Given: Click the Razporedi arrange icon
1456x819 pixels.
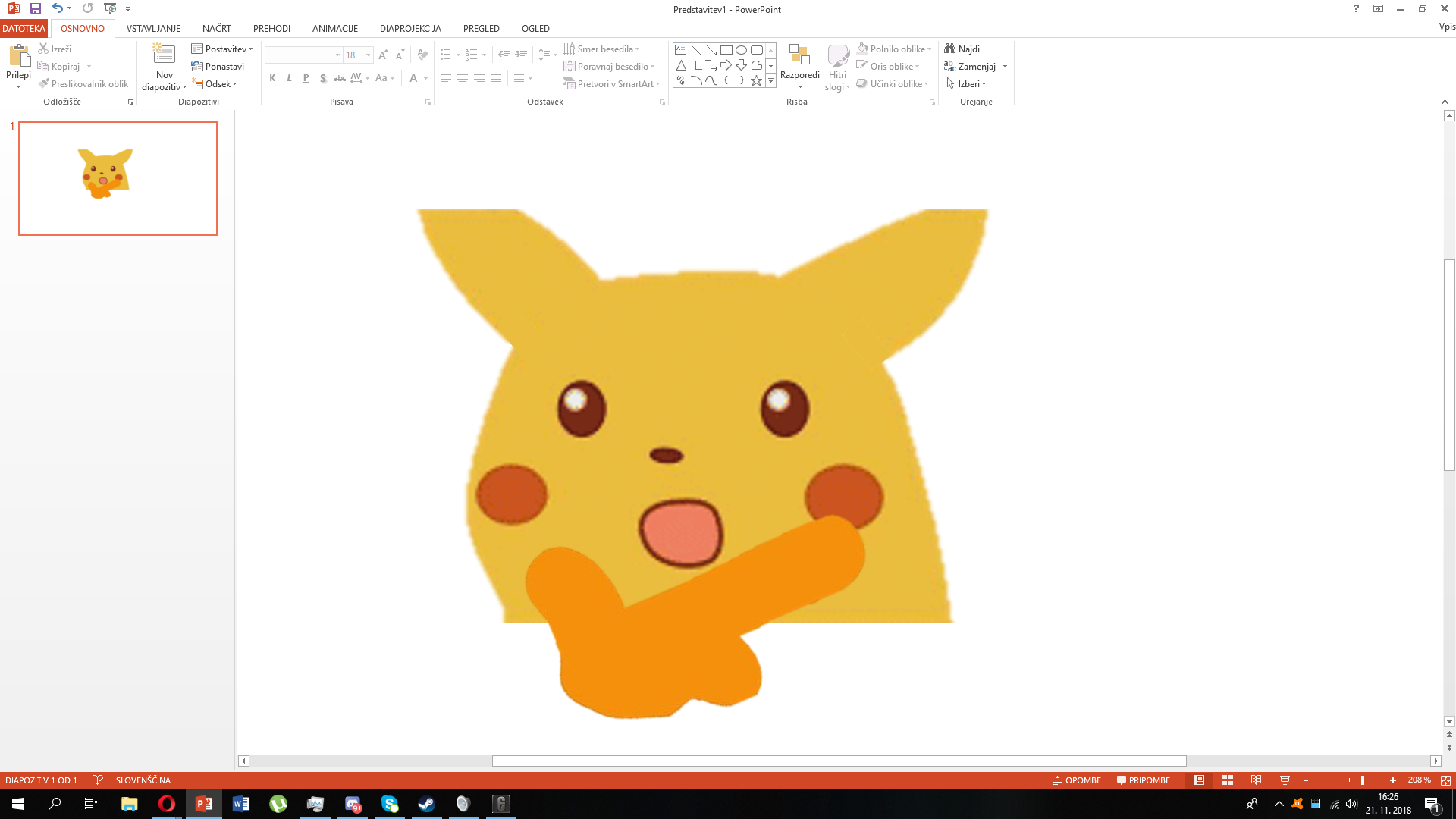Looking at the screenshot, I should [800, 55].
